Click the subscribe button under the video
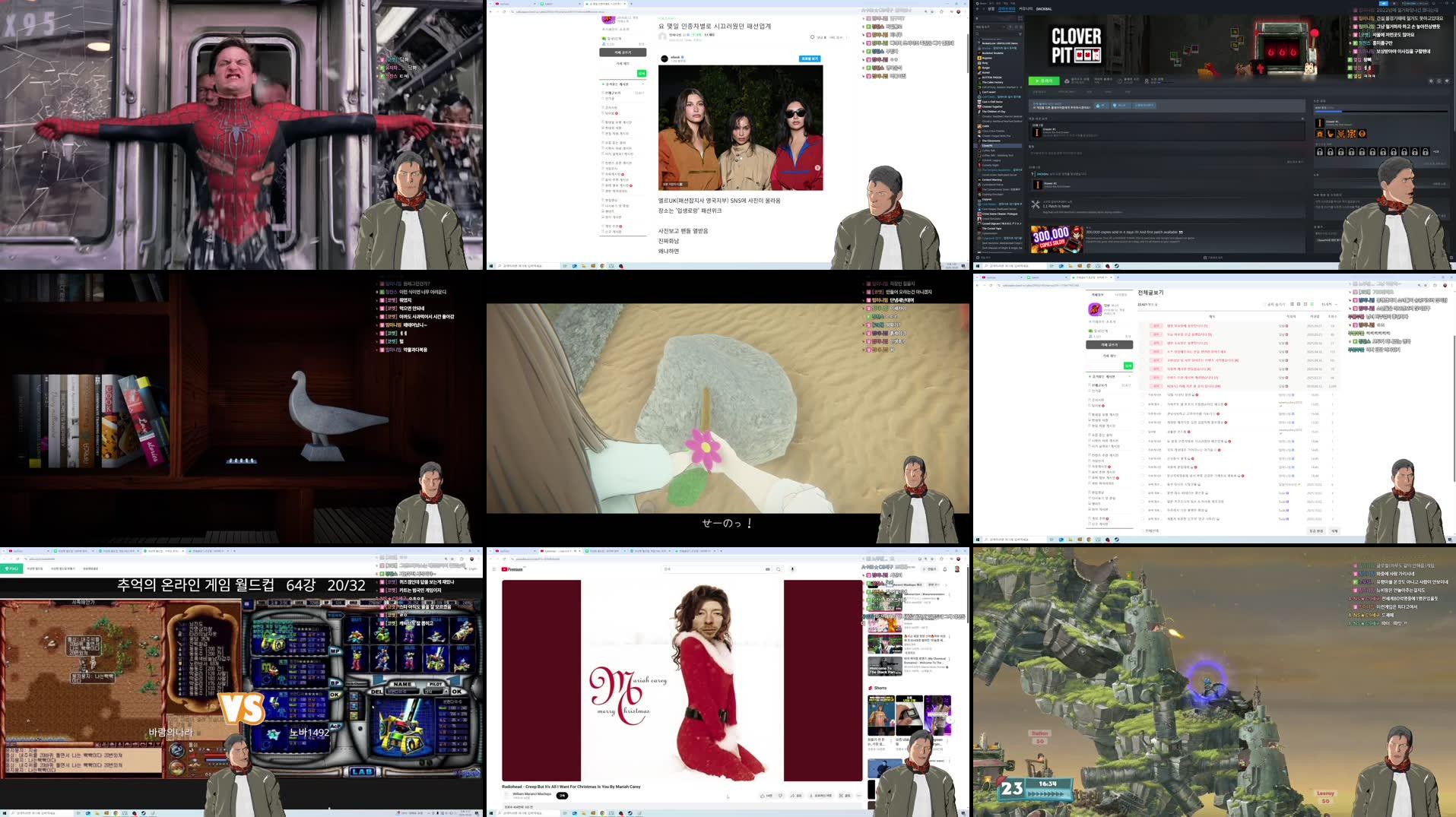 [x=562, y=796]
